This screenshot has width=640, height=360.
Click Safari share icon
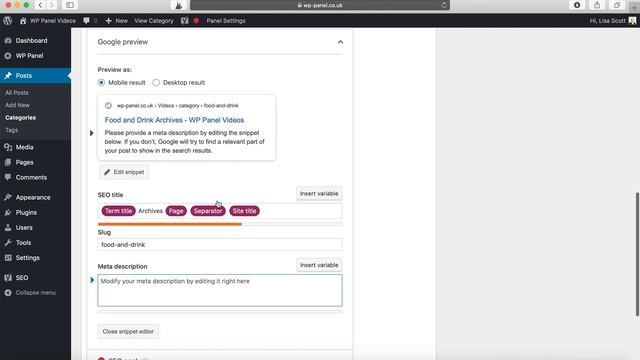(x=597, y=5)
